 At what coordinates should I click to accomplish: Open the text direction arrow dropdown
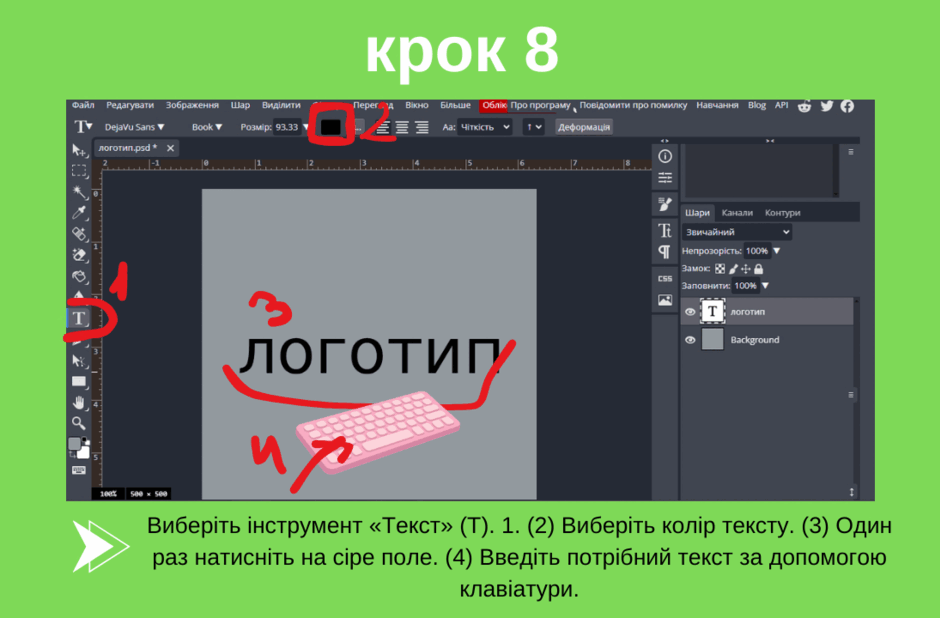534,127
